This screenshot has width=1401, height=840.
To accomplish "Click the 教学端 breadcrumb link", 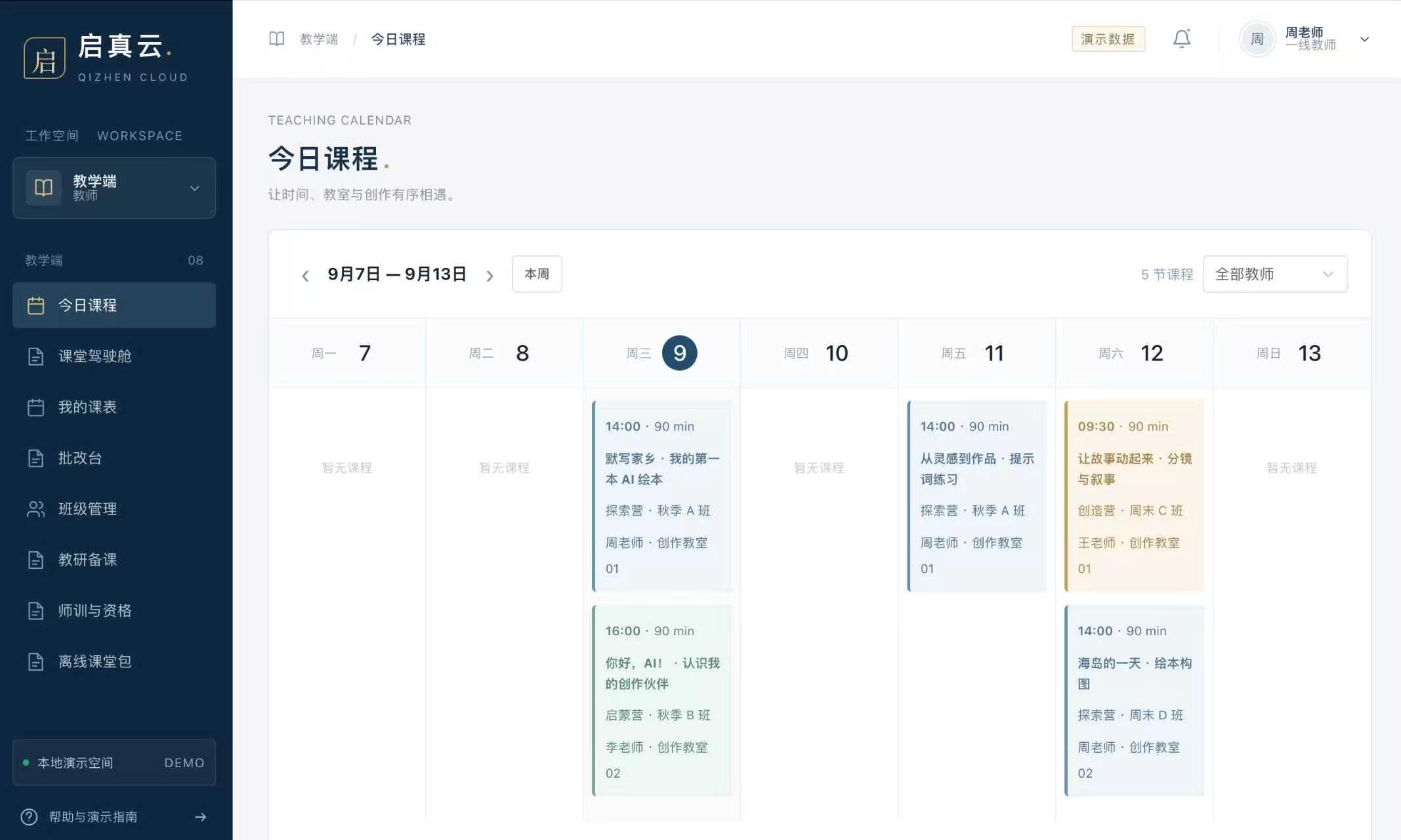I will (x=319, y=39).
